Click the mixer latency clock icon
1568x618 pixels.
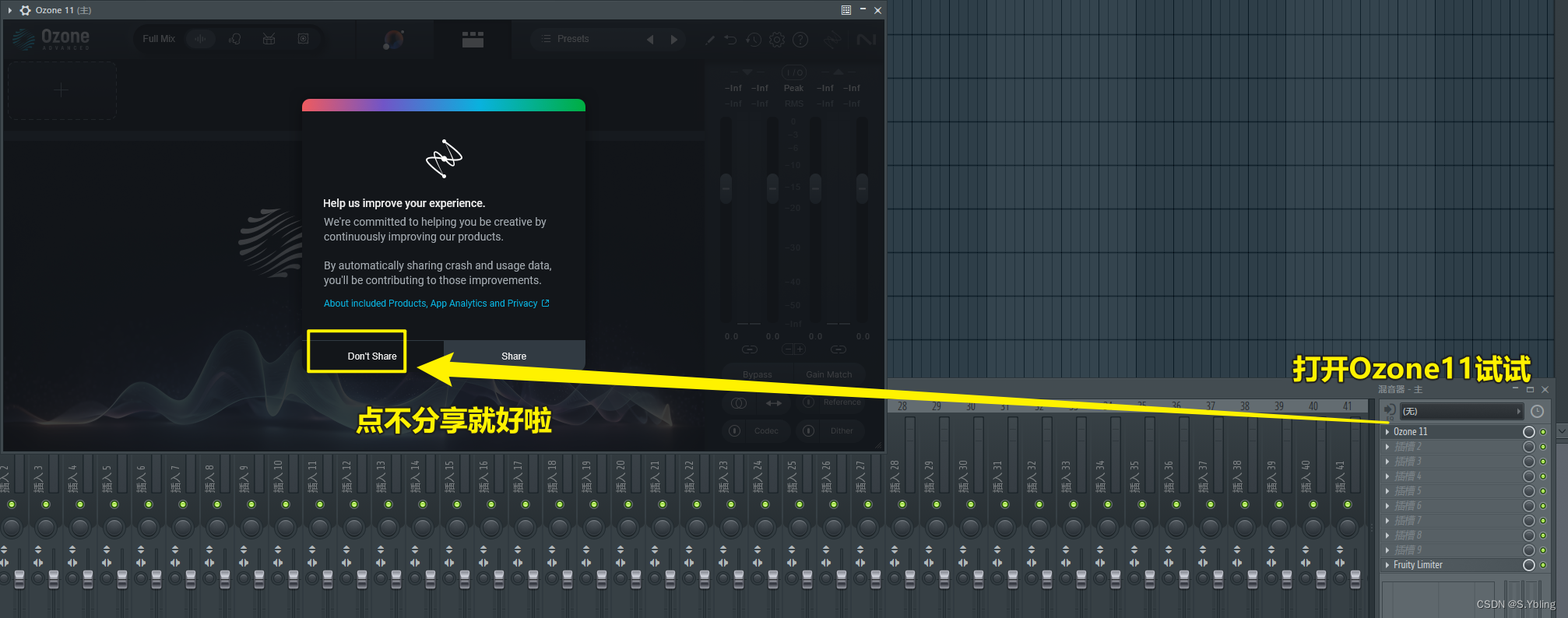pyautogui.click(x=1537, y=411)
